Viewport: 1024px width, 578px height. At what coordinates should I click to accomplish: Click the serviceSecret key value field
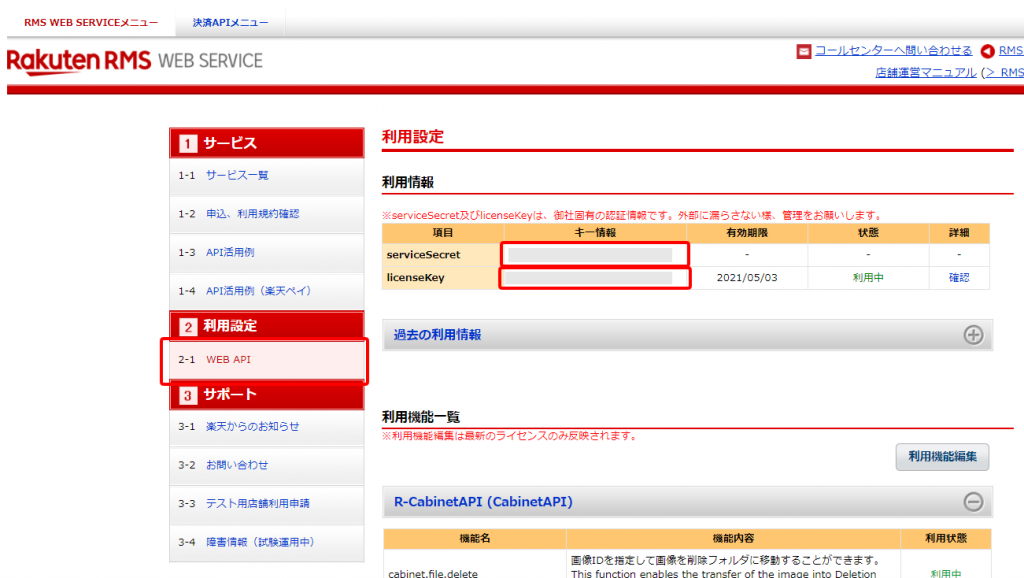pyautogui.click(x=590, y=255)
